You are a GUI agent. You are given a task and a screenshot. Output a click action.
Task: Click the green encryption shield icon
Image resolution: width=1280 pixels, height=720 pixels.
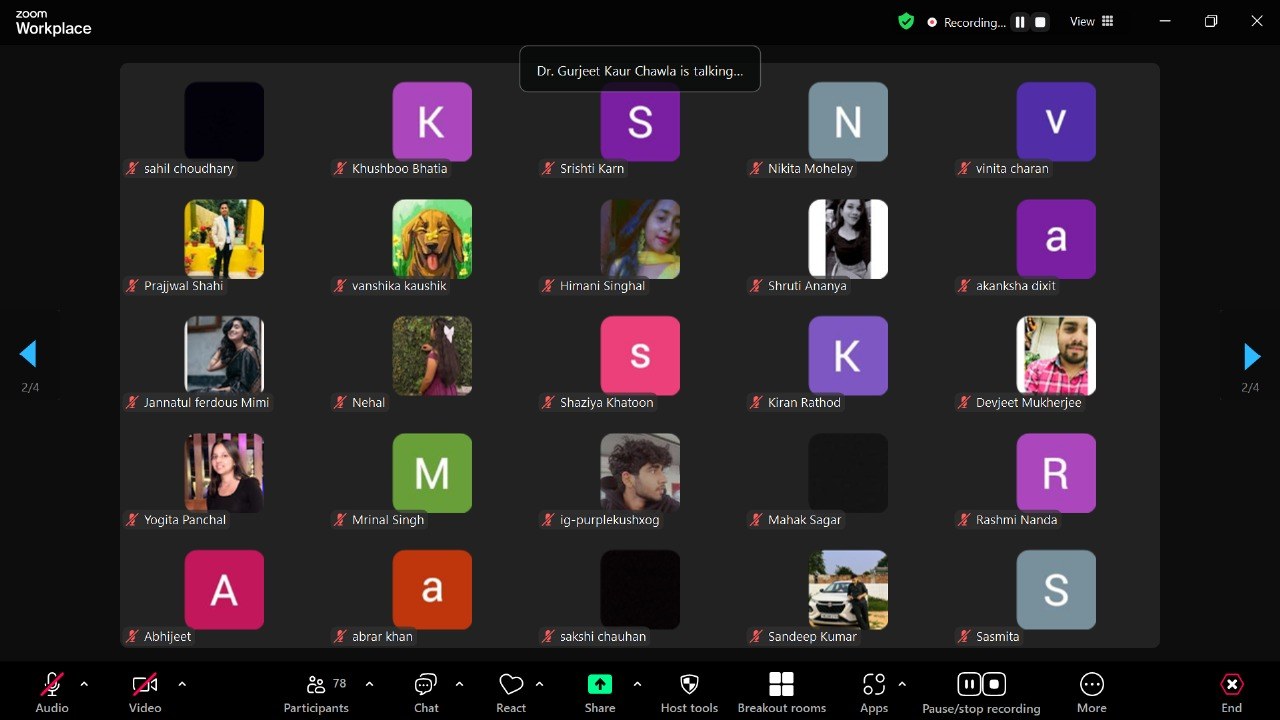coord(906,21)
